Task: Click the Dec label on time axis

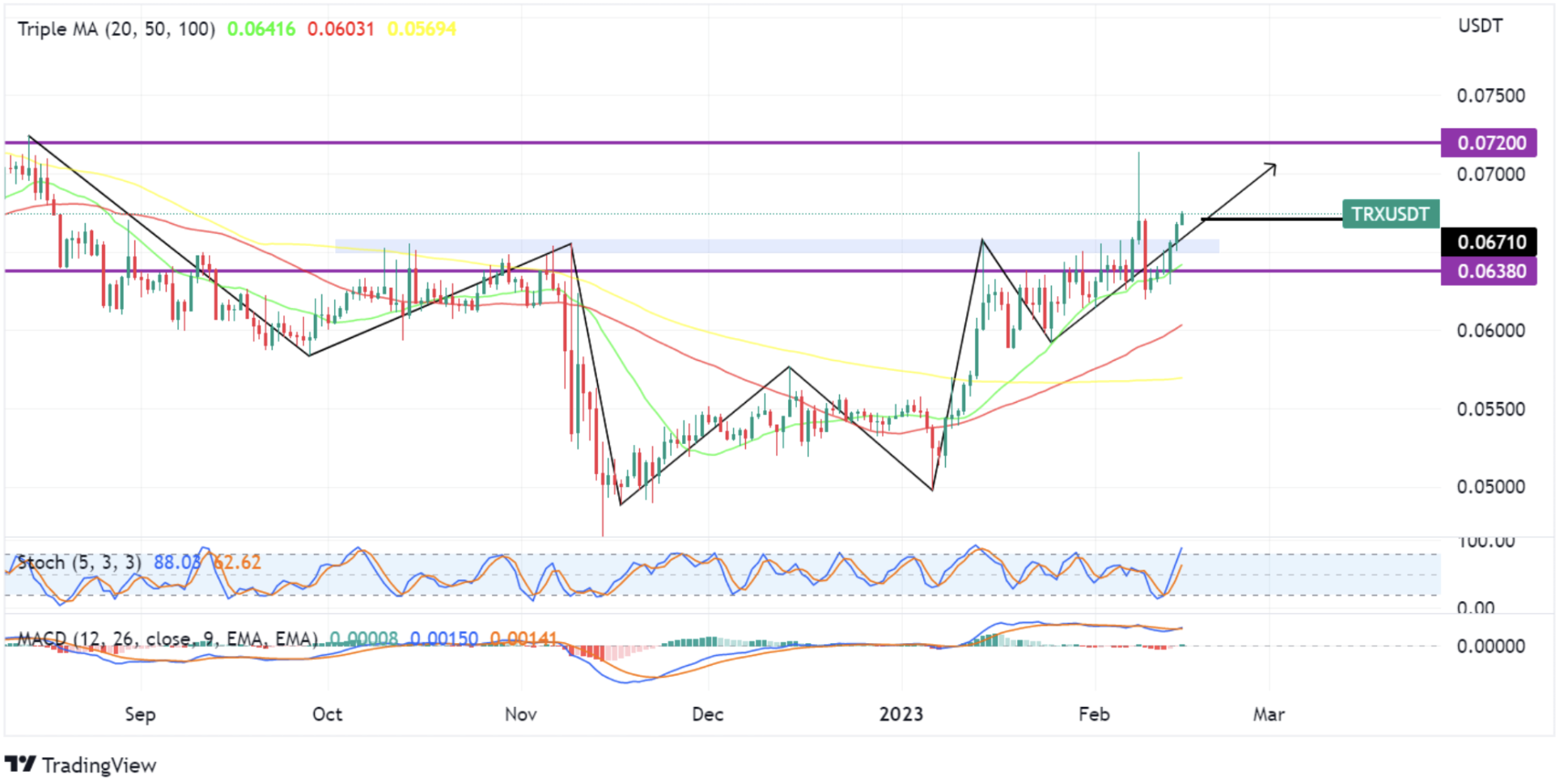Action: tap(708, 714)
